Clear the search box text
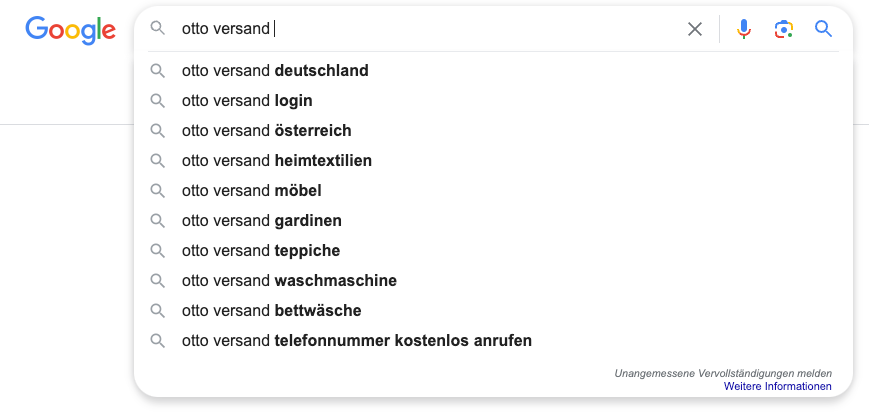 point(695,29)
